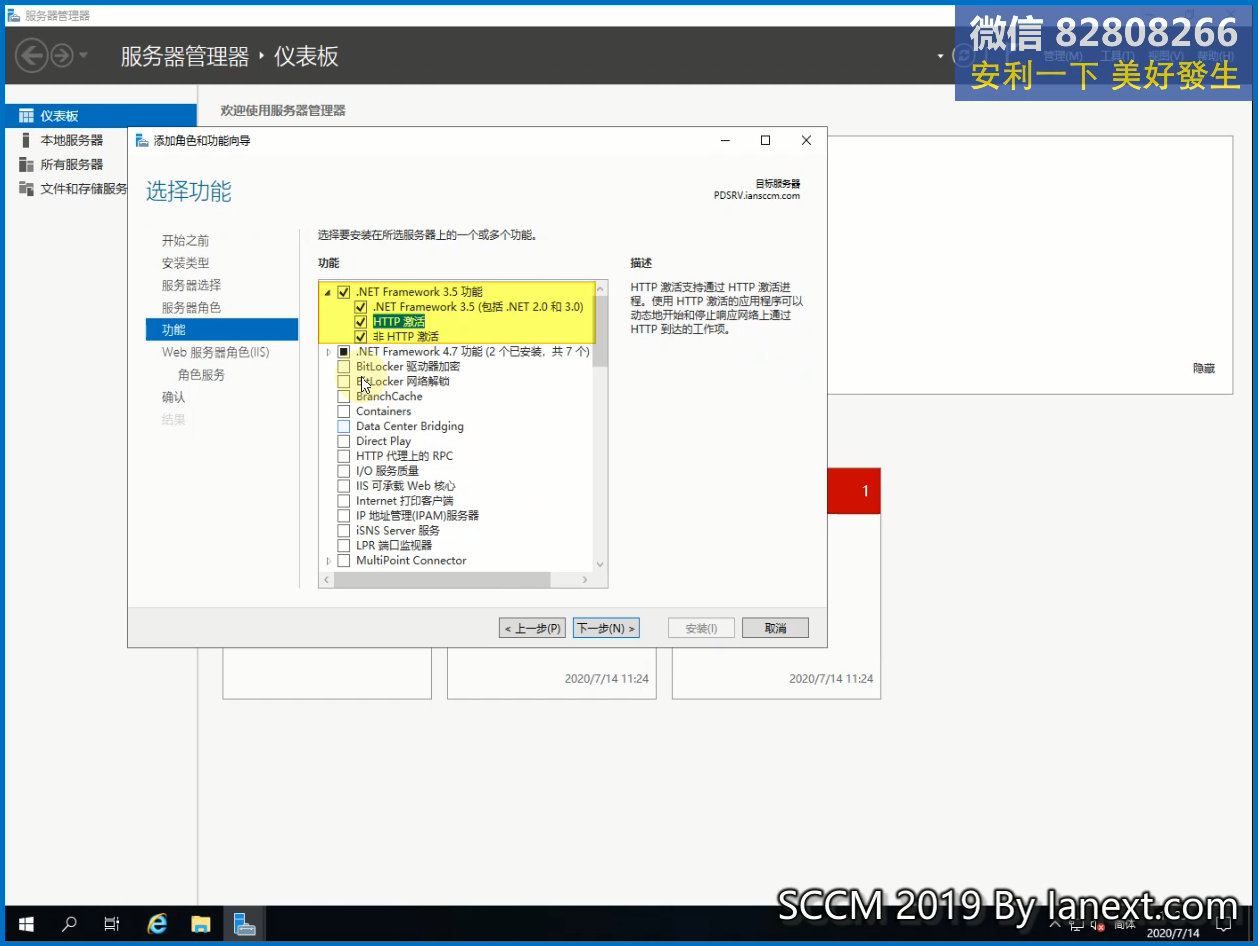Click the 添加角色和功能向导 title bar icon
Screen dimensions: 1258x946
[x=142, y=140]
